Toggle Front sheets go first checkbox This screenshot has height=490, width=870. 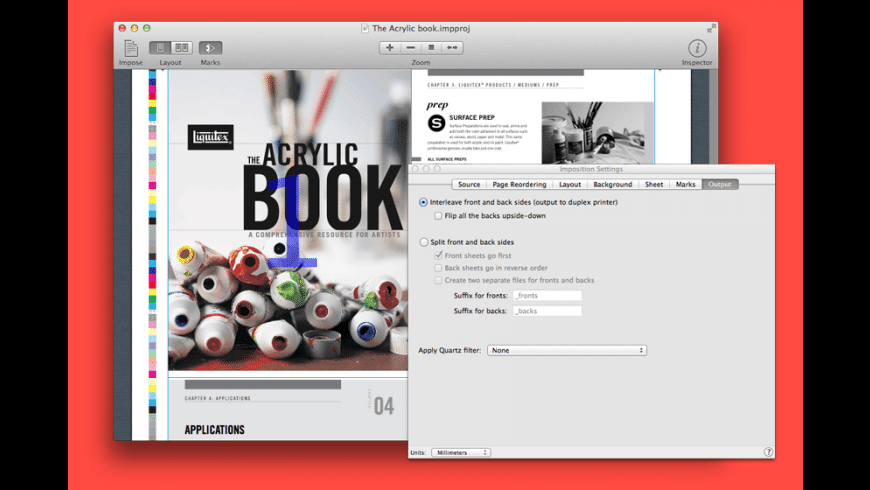coord(438,255)
